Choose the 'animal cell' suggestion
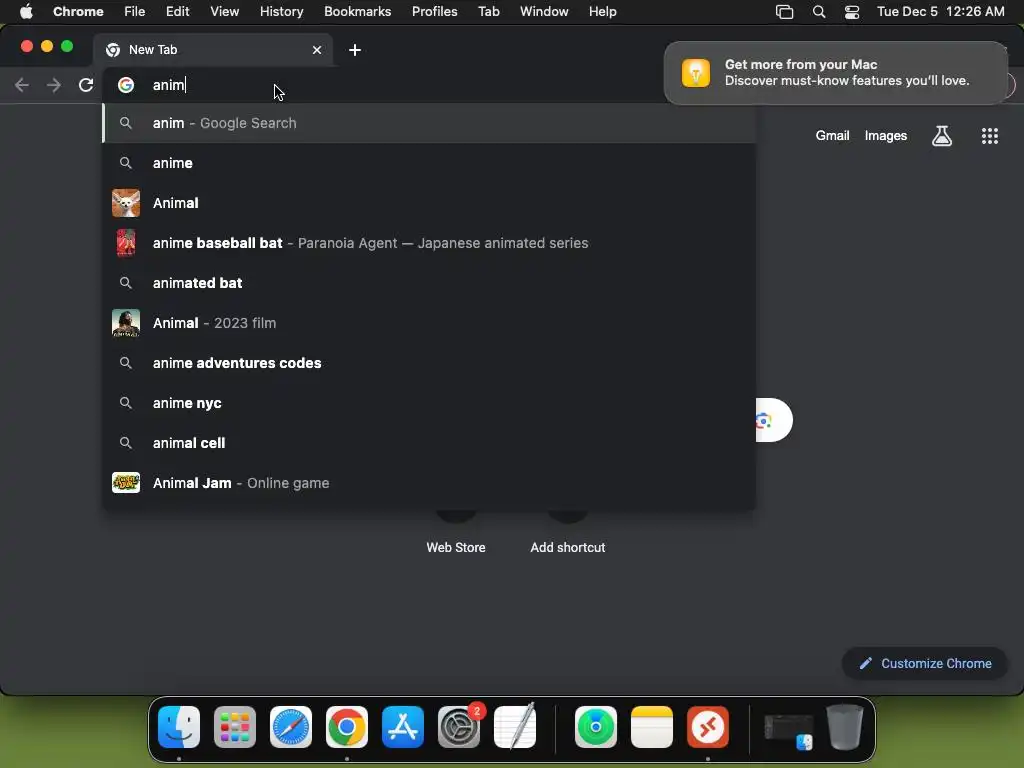The width and height of the screenshot is (1024, 768). [x=429, y=443]
